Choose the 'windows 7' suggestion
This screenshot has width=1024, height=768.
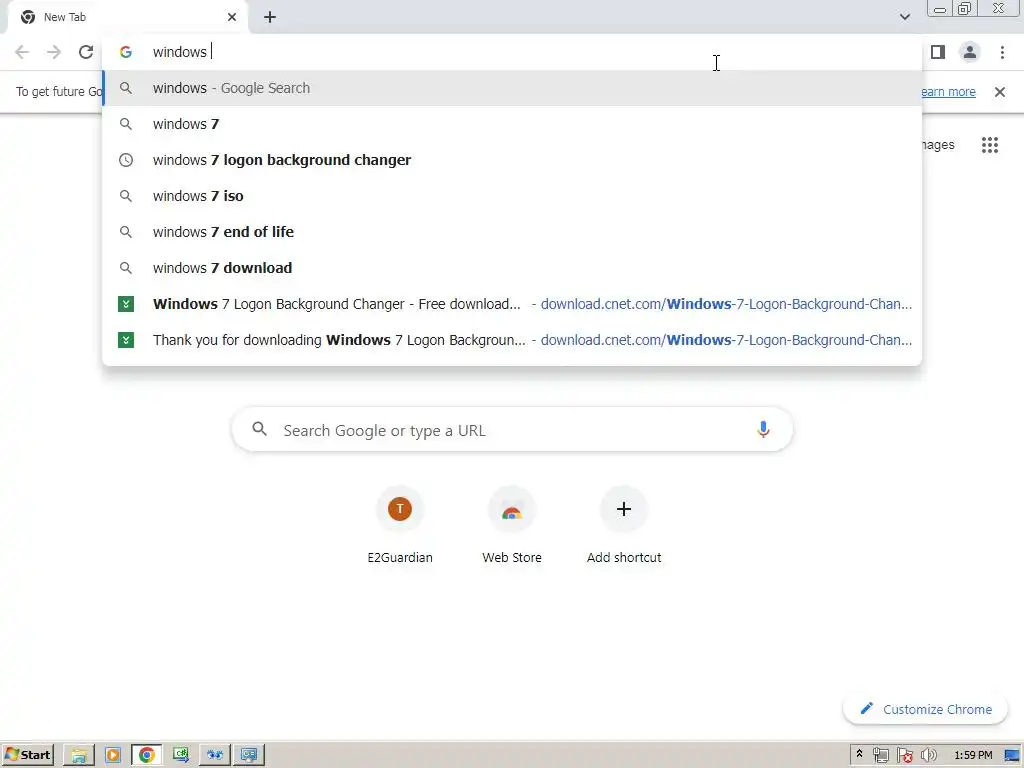pyautogui.click(x=512, y=124)
